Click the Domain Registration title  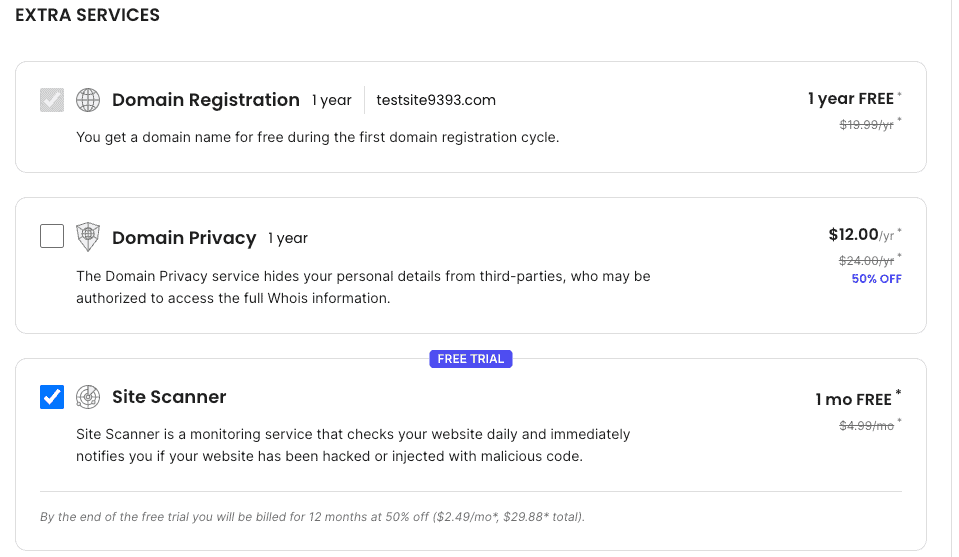pos(205,100)
